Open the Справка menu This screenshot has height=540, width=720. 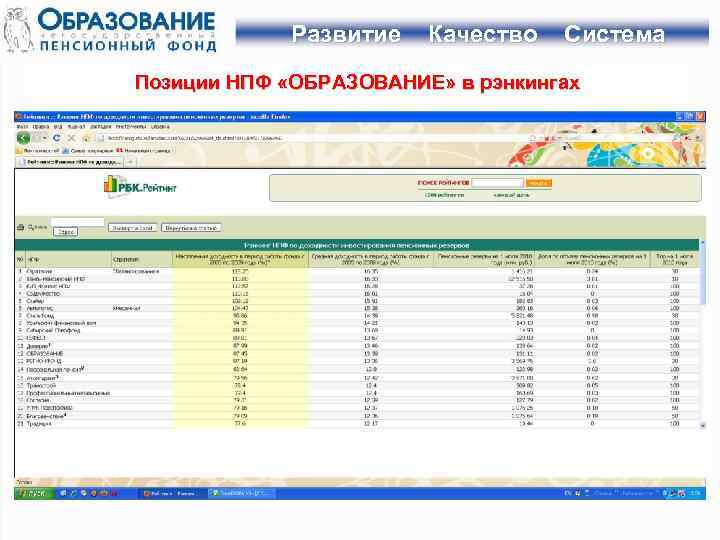point(160,126)
